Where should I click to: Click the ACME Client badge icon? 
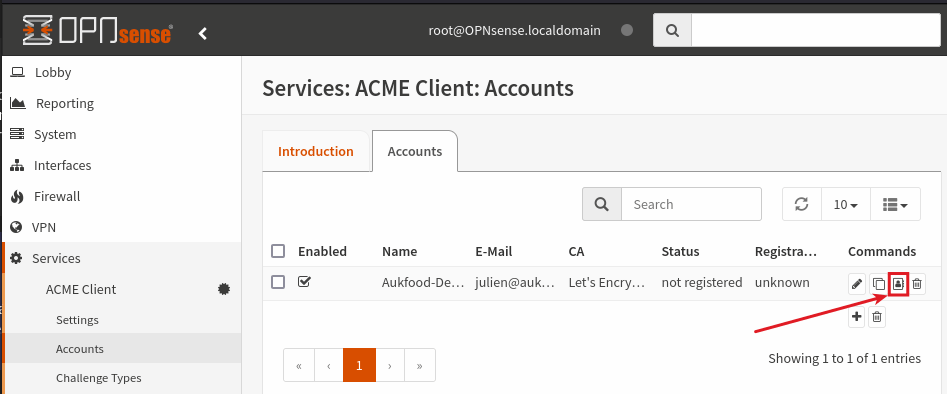tap(224, 289)
